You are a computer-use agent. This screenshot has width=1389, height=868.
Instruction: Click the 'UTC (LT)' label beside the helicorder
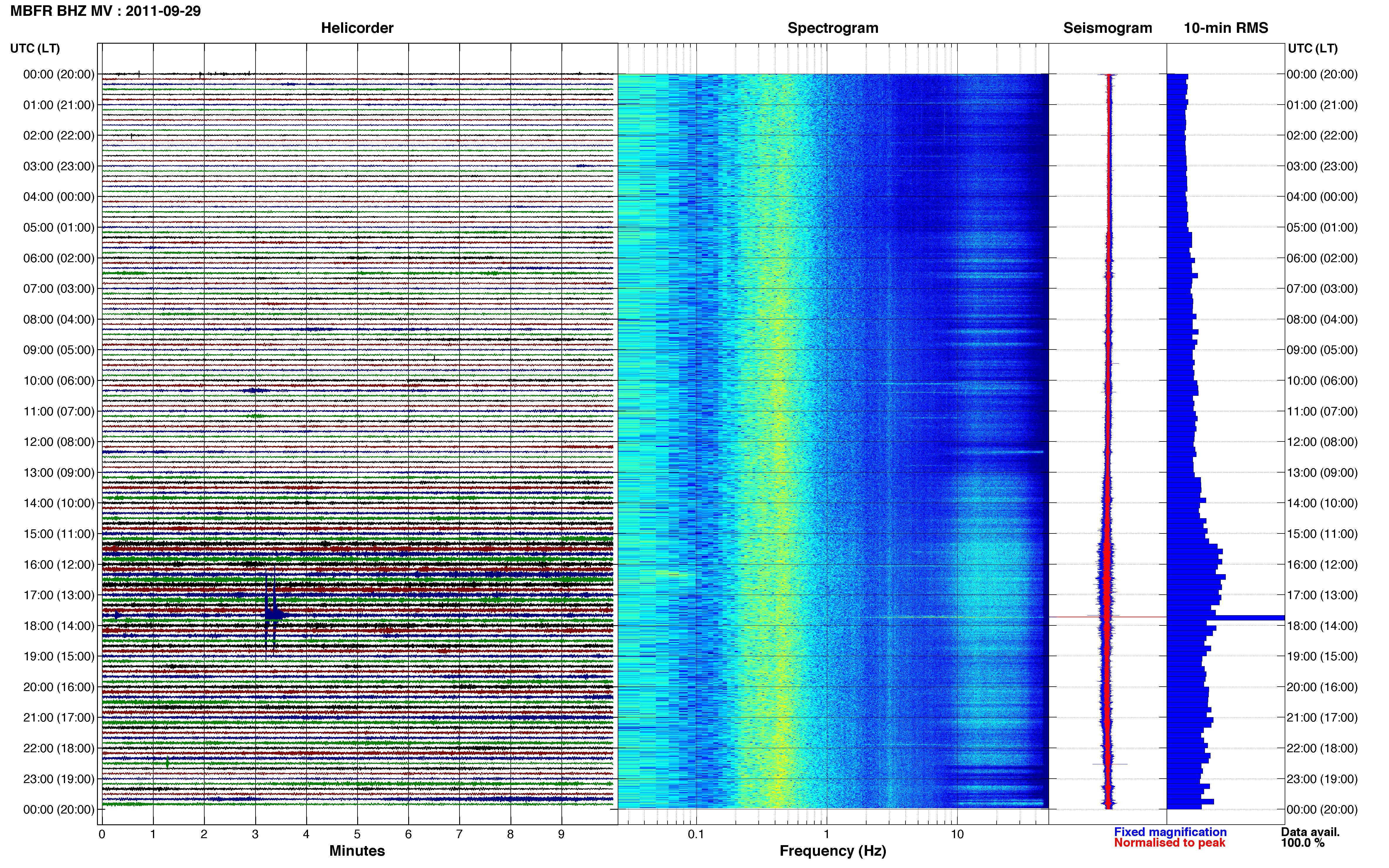(x=35, y=48)
